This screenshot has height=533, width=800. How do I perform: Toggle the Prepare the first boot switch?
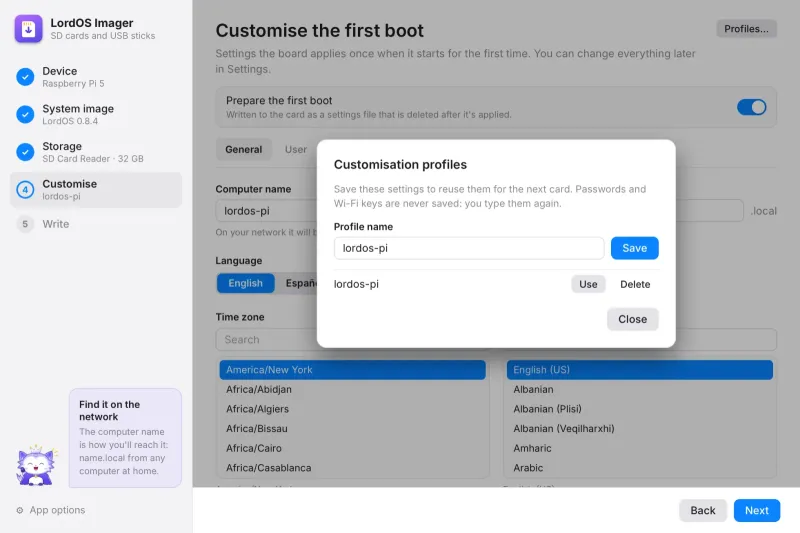[x=751, y=107]
